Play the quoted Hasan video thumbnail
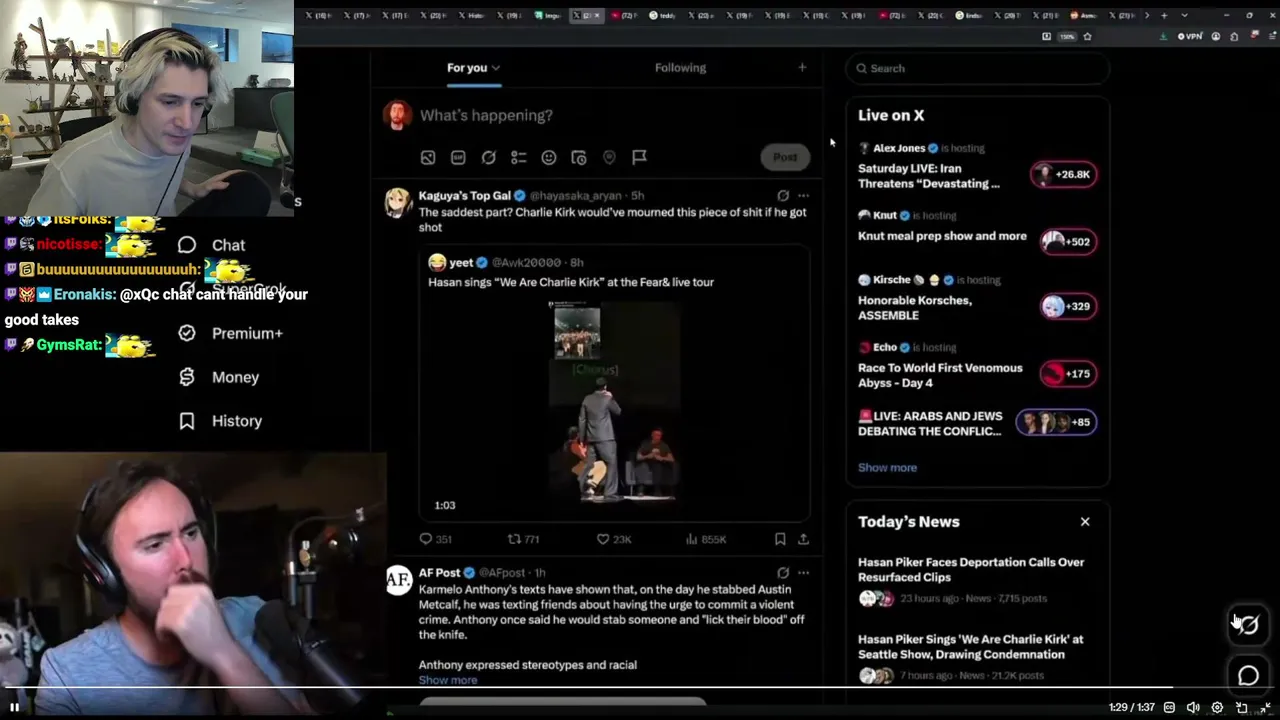The height and width of the screenshot is (720, 1280). pyautogui.click(x=615, y=400)
